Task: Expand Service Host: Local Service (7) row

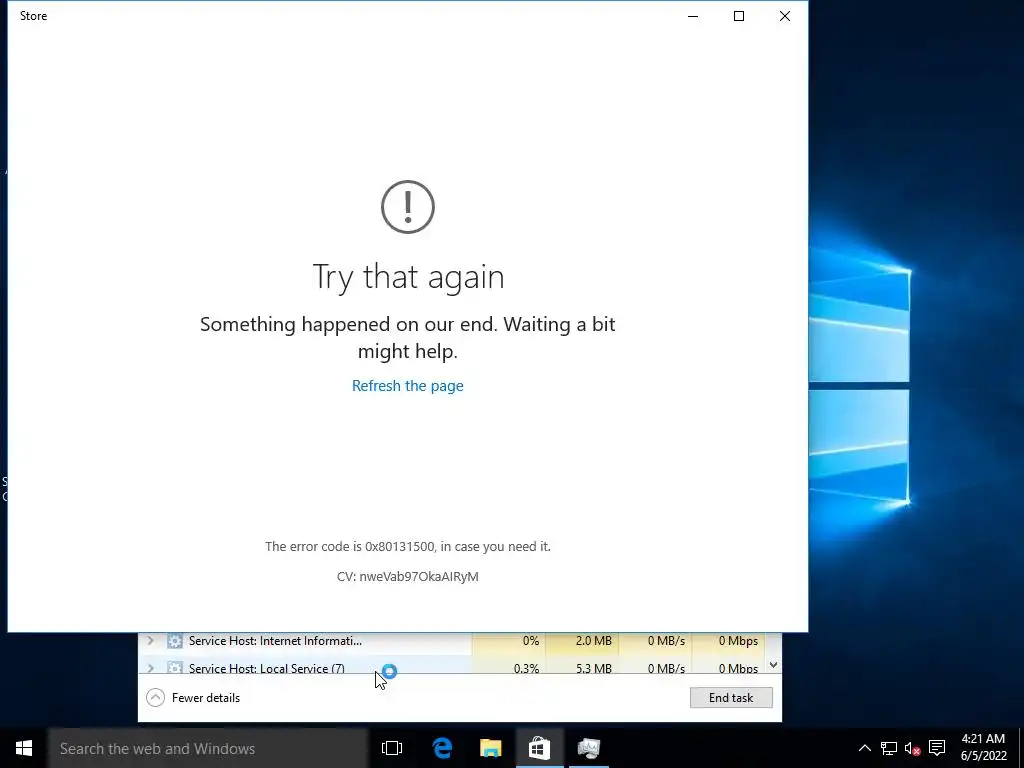Action: (151, 668)
